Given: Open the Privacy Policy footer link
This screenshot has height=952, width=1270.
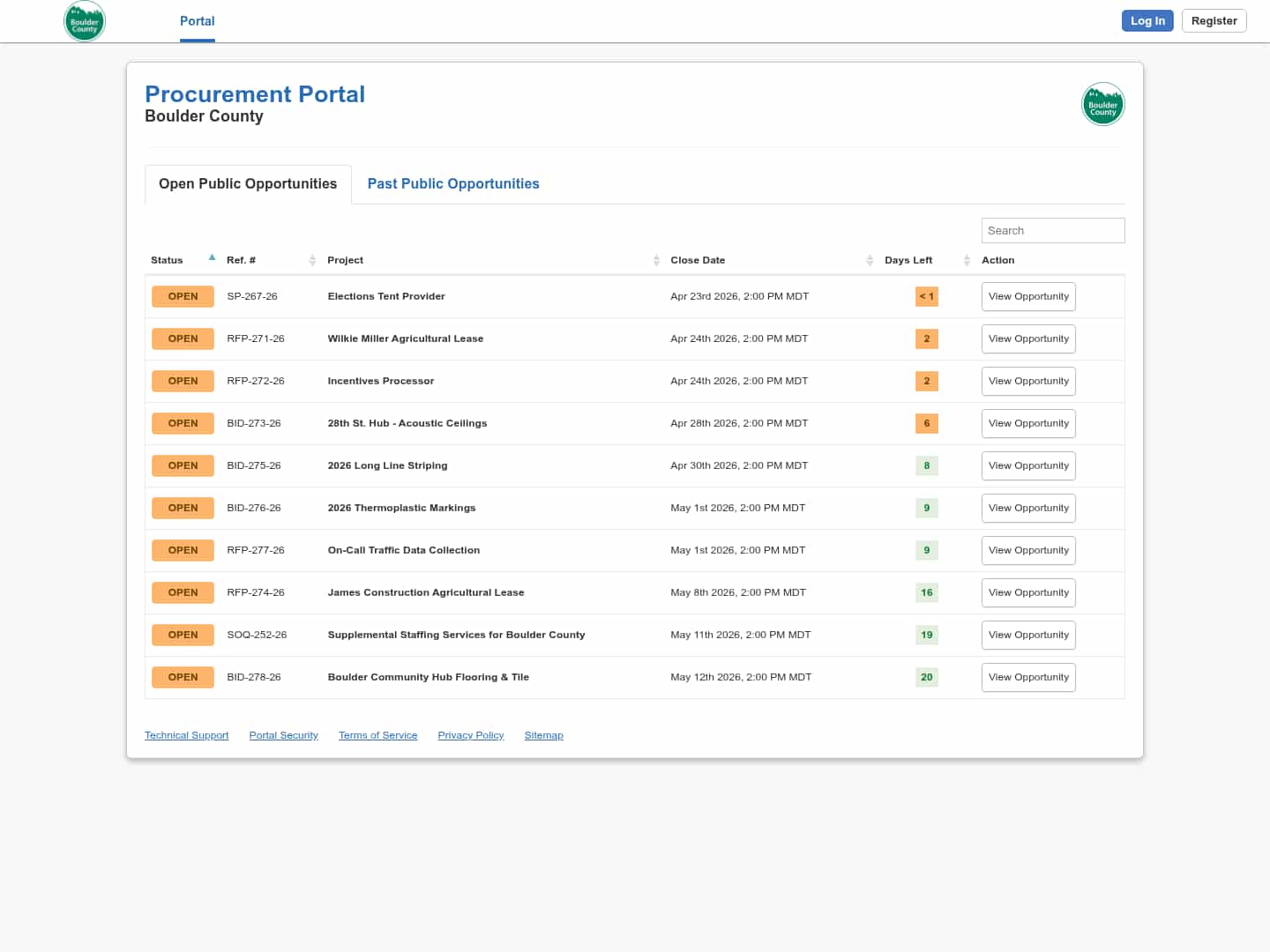Looking at the screenshot, I should (x=470, y=735).
